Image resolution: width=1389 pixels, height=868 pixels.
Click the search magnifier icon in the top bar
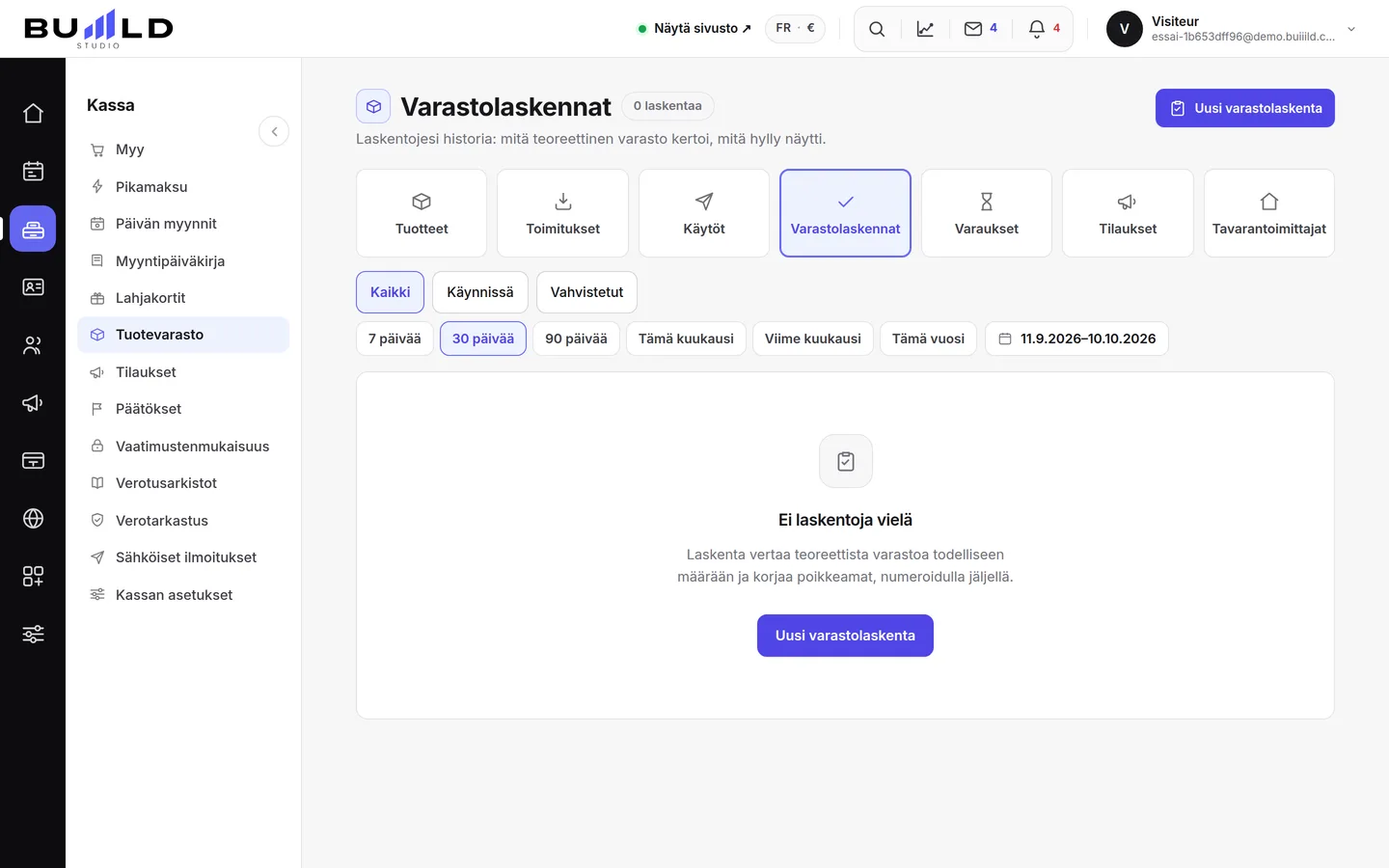877,29
